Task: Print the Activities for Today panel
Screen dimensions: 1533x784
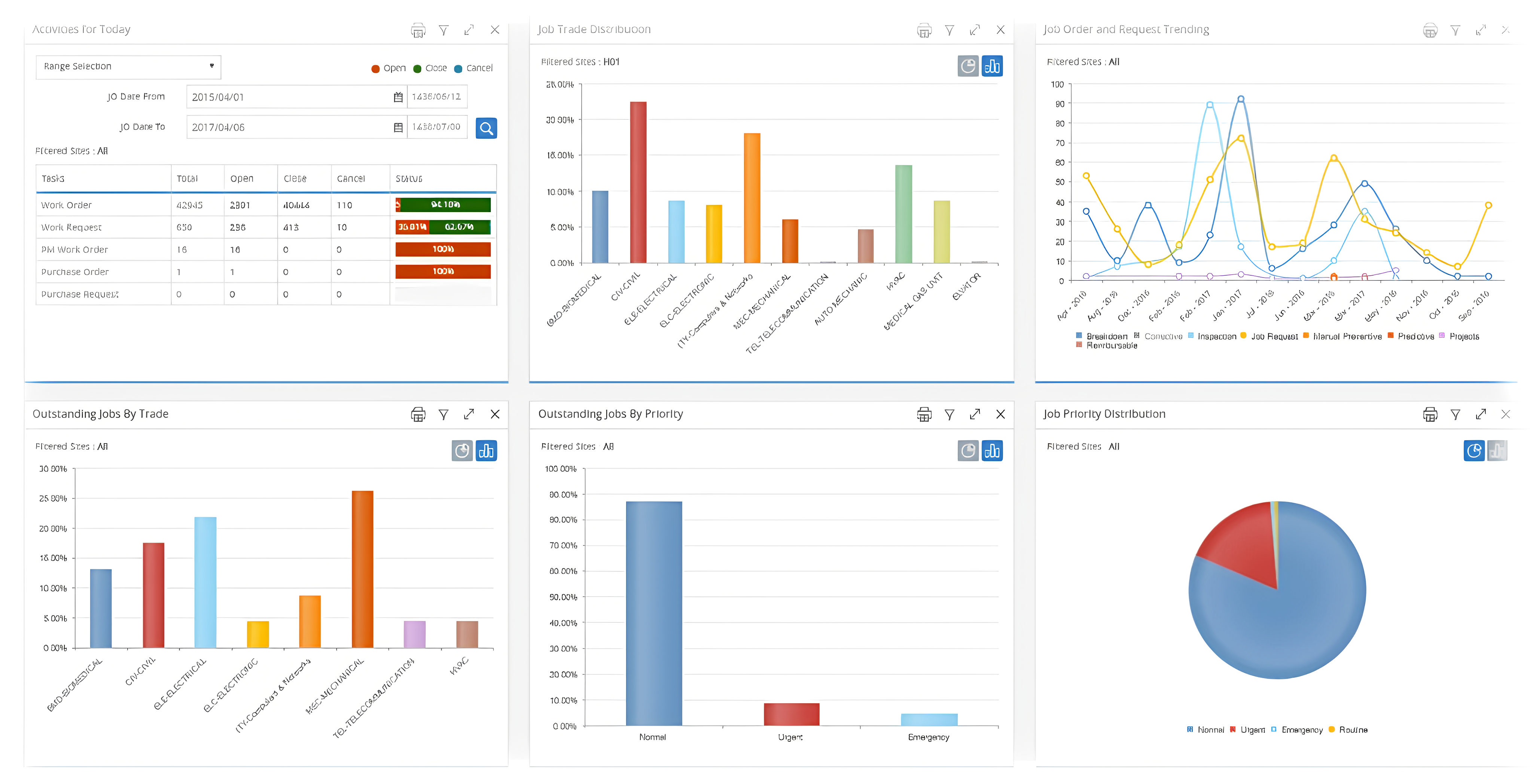Action: click(418, 30)
